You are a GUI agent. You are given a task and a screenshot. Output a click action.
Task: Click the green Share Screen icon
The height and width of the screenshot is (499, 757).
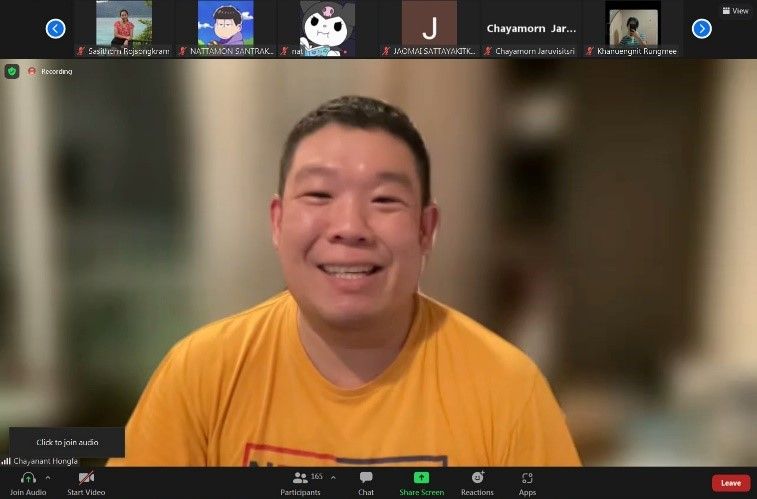pyautogui.click(x=421, y=478)
